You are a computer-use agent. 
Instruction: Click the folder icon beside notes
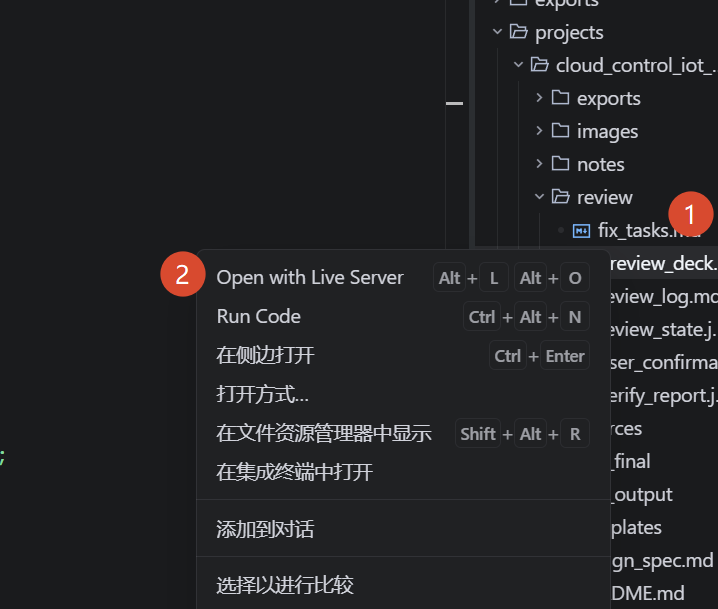pos(560,164)
